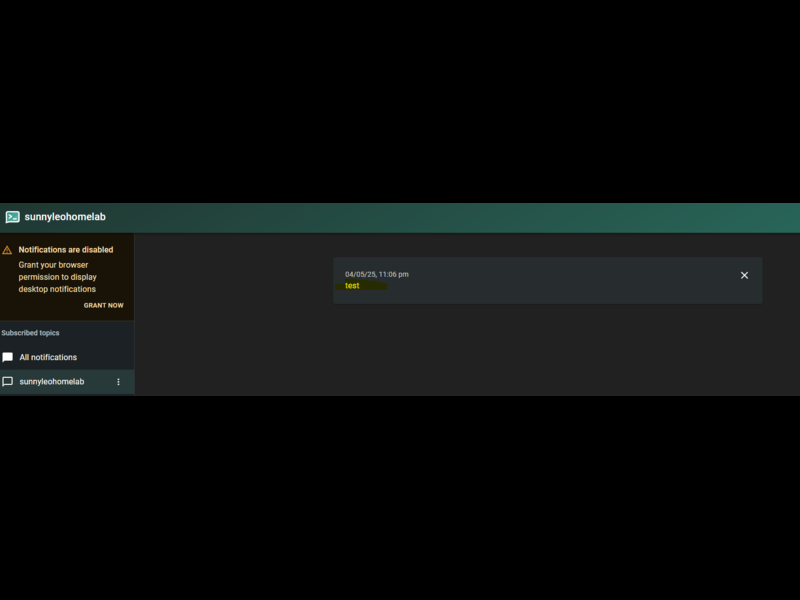Click the Notifications are disabled heading

point(66,250)
